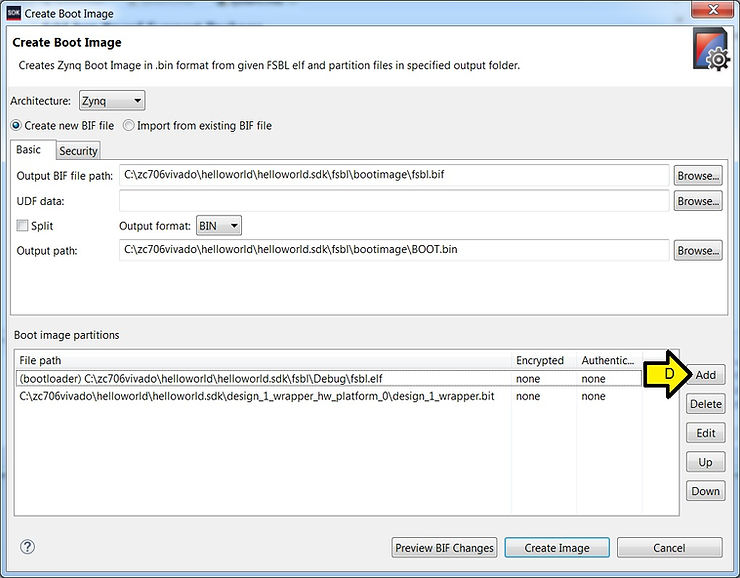Expand the Output format BIN dropdown
This screenshot has height=578, width=740.
pyautogui.click(x=219, y=226)
